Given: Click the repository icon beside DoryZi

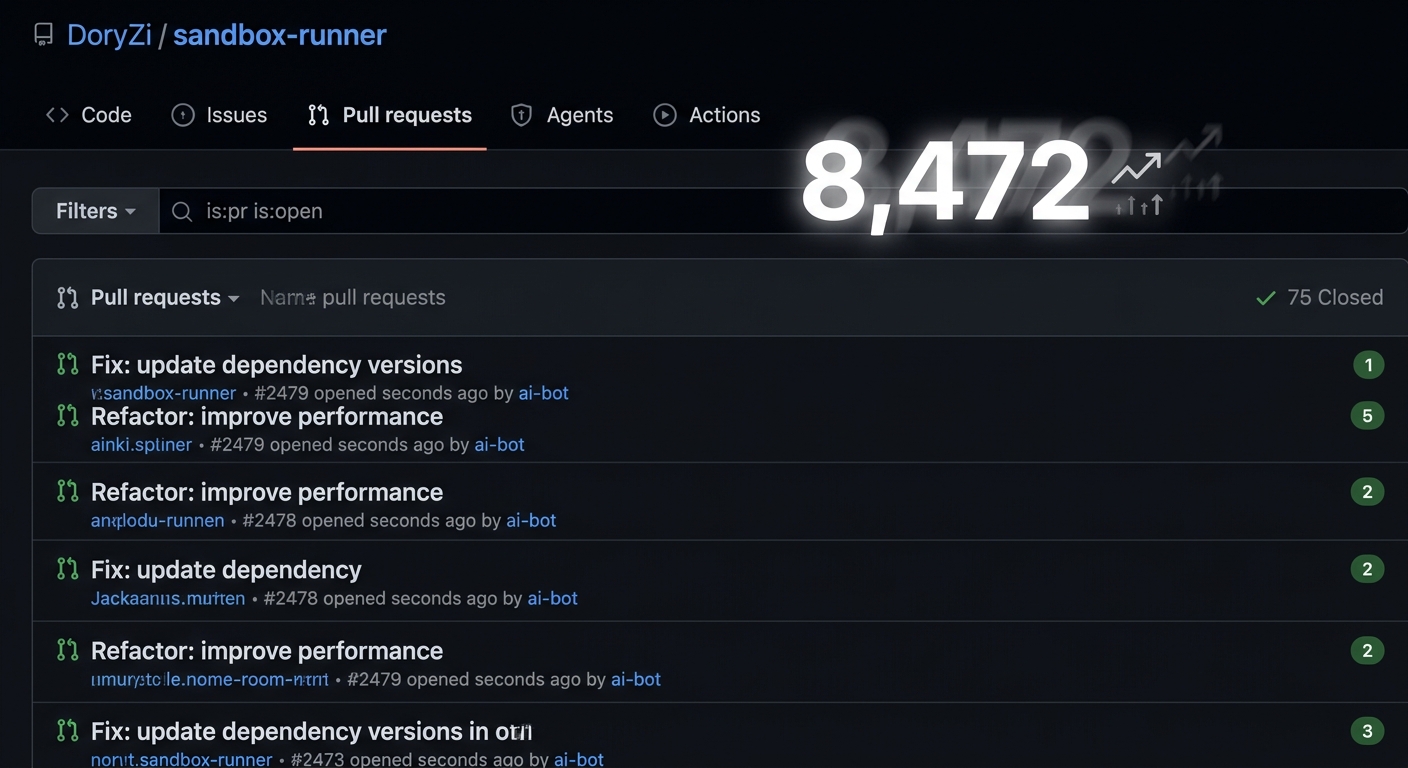Looking at the screenshot, I should (x=43, y=36).
